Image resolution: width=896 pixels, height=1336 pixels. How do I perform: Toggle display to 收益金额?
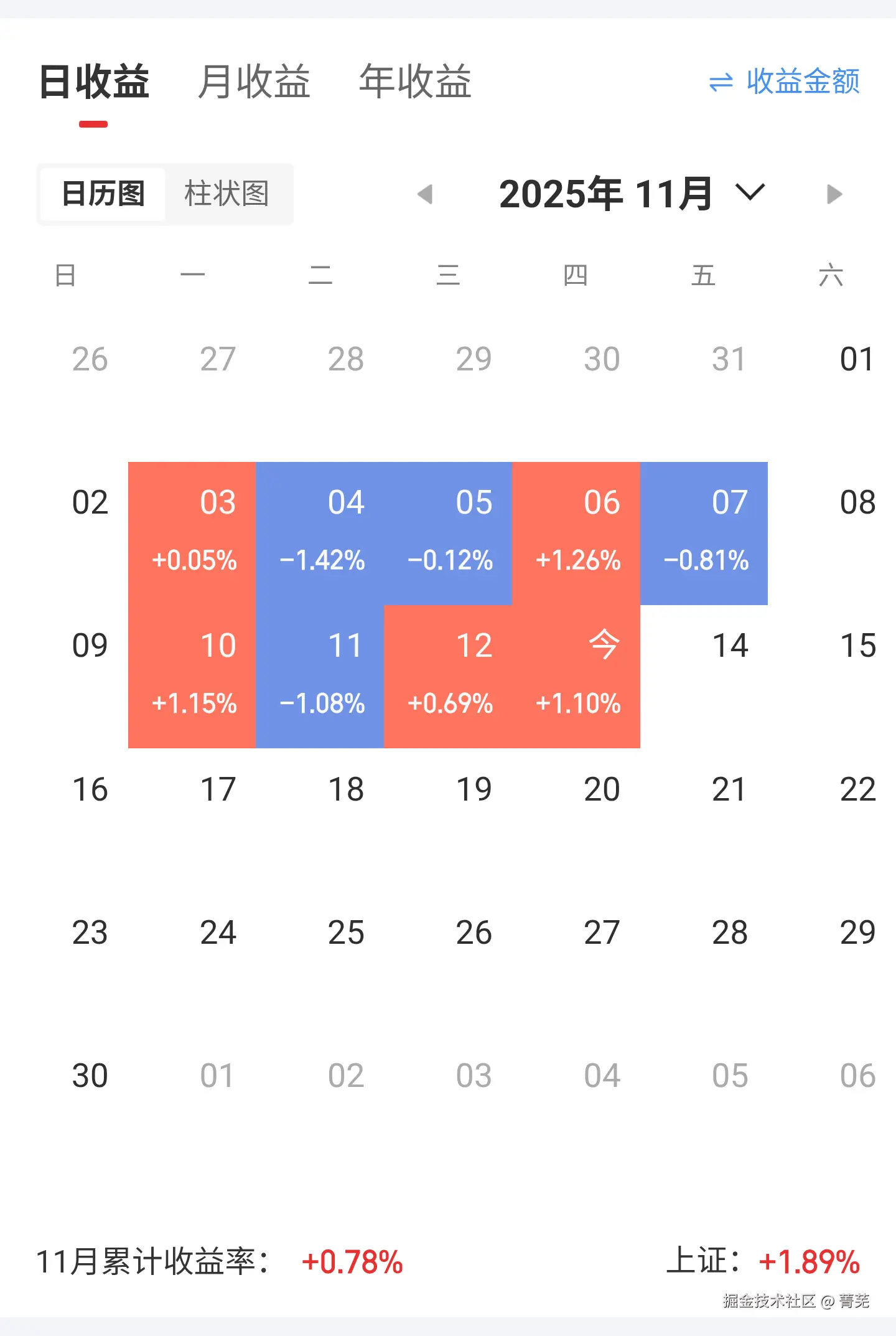coord(803,82)
